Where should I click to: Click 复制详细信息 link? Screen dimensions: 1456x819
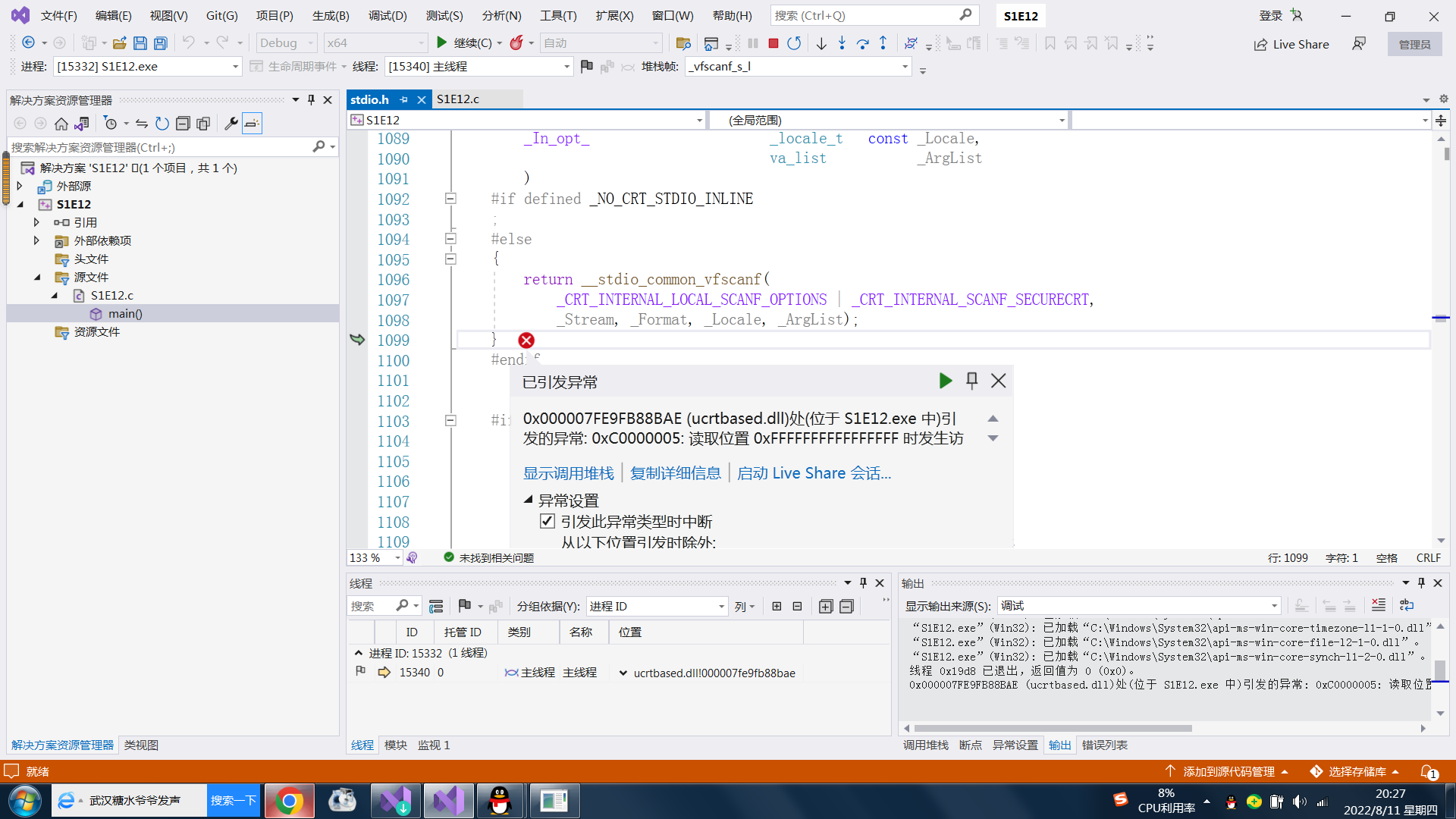675,473
